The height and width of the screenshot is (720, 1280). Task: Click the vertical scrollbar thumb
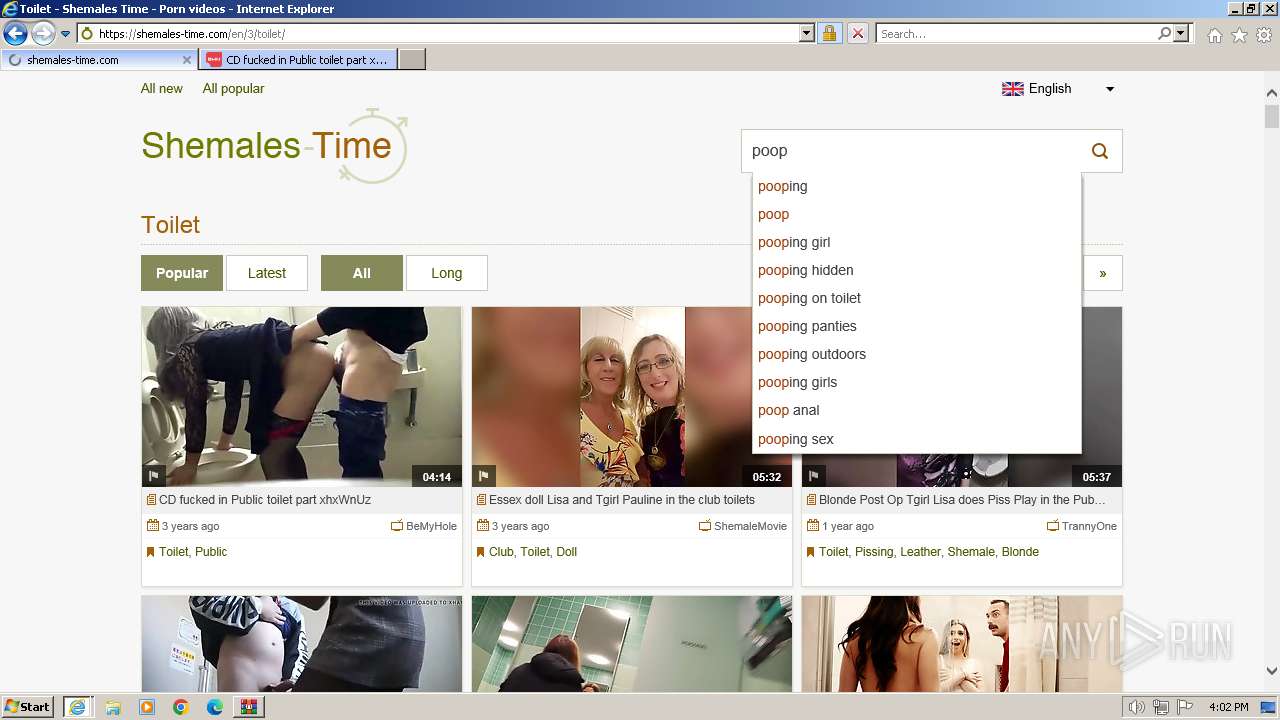(x=1272, y=115)
